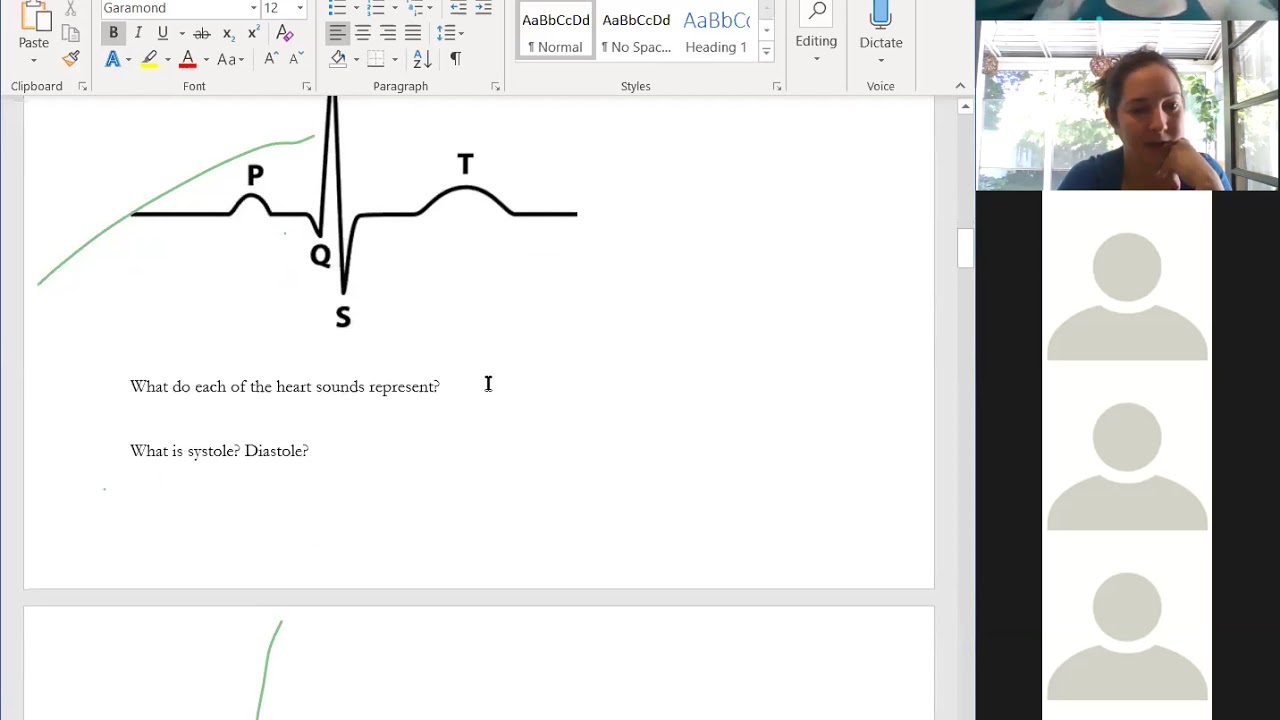
Task: Select Align Right
Action: [387, 33]
